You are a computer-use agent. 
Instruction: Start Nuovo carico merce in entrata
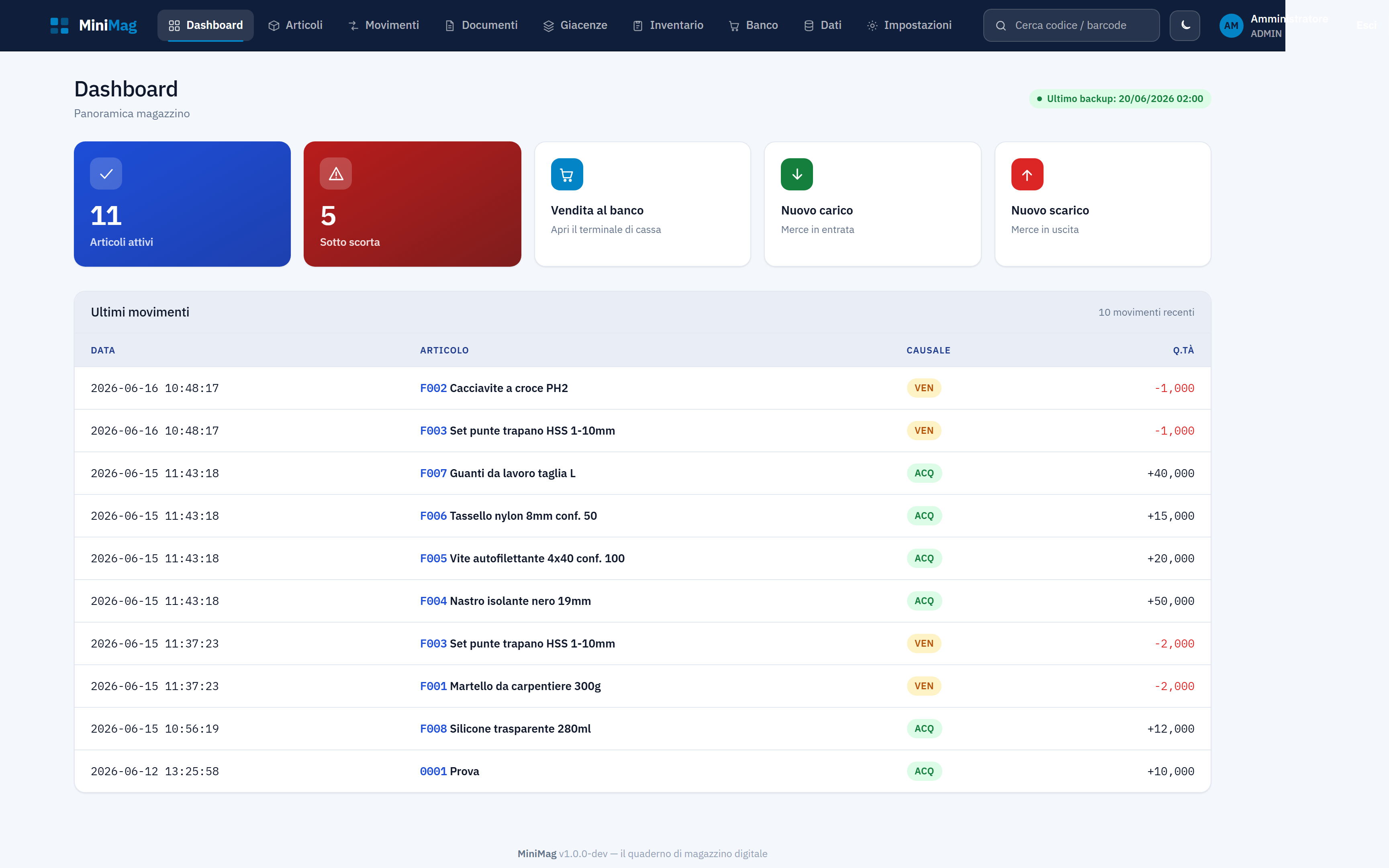pos(872,204)
